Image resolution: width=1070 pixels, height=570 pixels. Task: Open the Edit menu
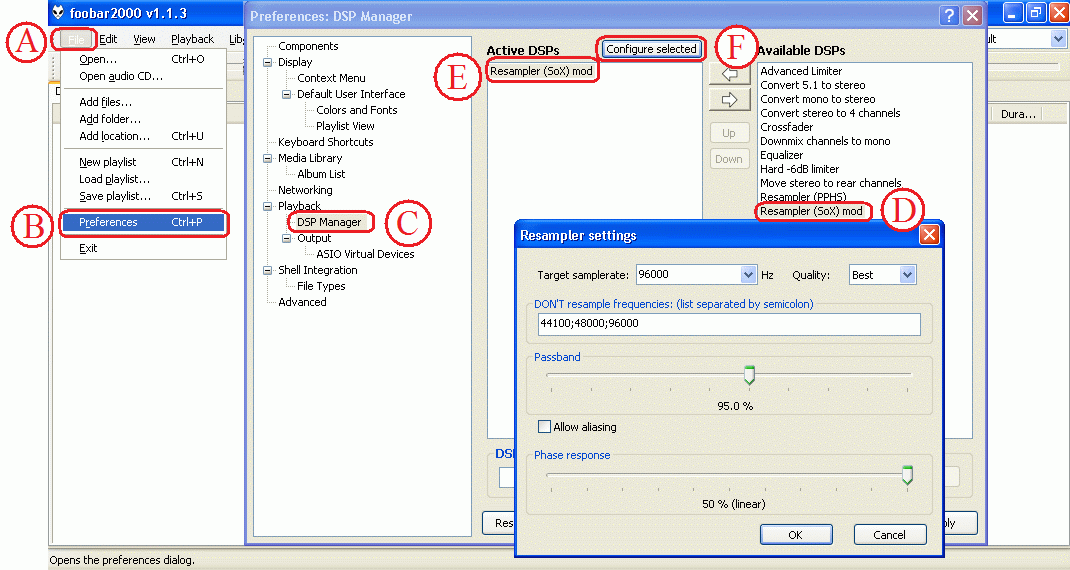[108, 40]
